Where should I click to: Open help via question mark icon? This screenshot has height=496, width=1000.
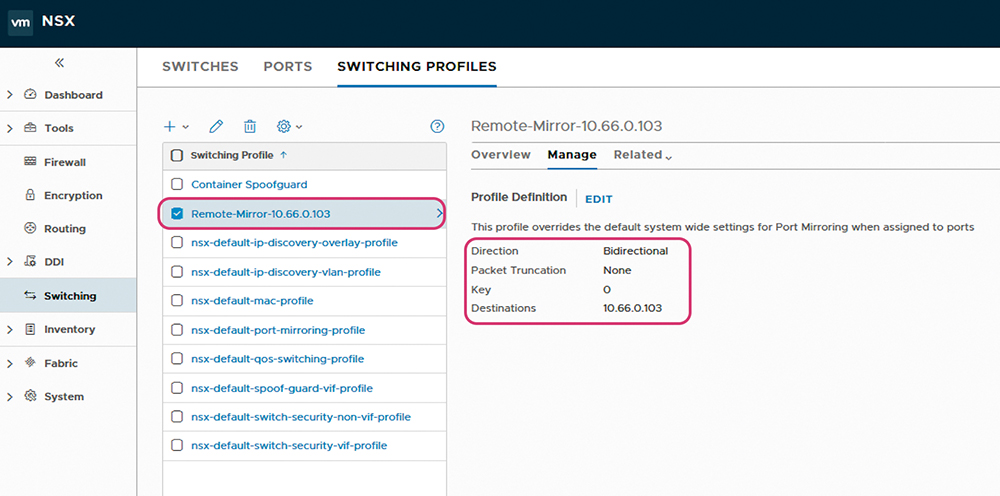click(437, 126)
